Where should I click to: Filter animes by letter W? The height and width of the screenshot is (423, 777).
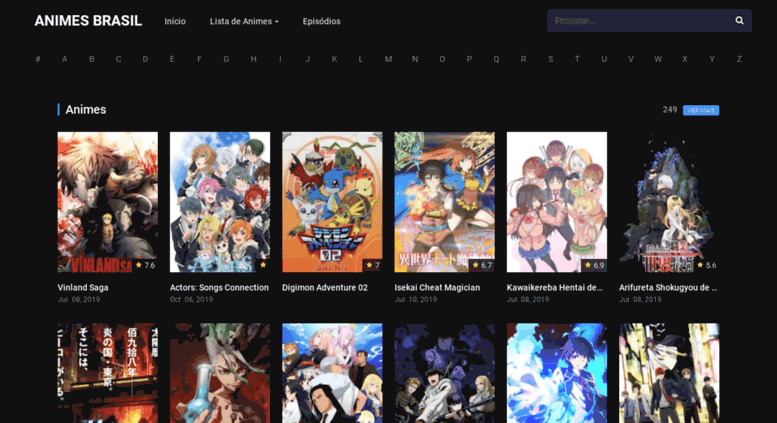click(x=658, y=59)
